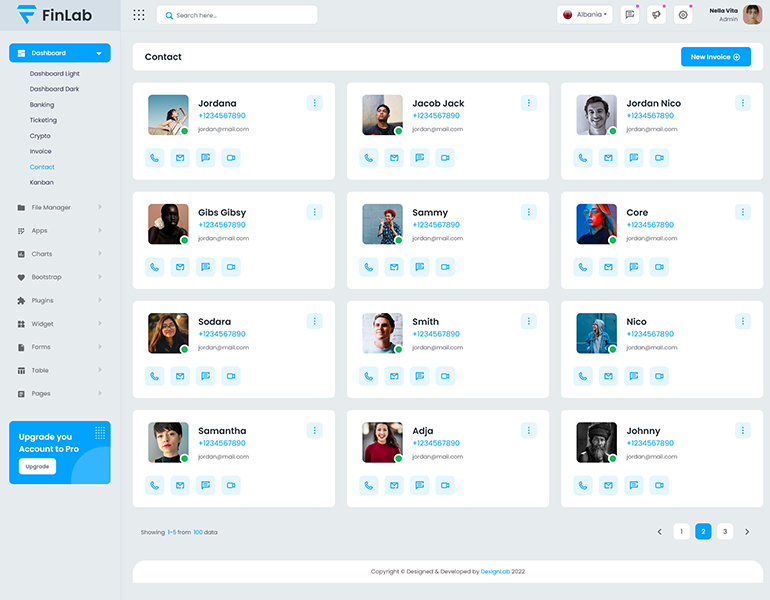Open the settings gear icon in header
770x600 pixels.
point(683,15)
